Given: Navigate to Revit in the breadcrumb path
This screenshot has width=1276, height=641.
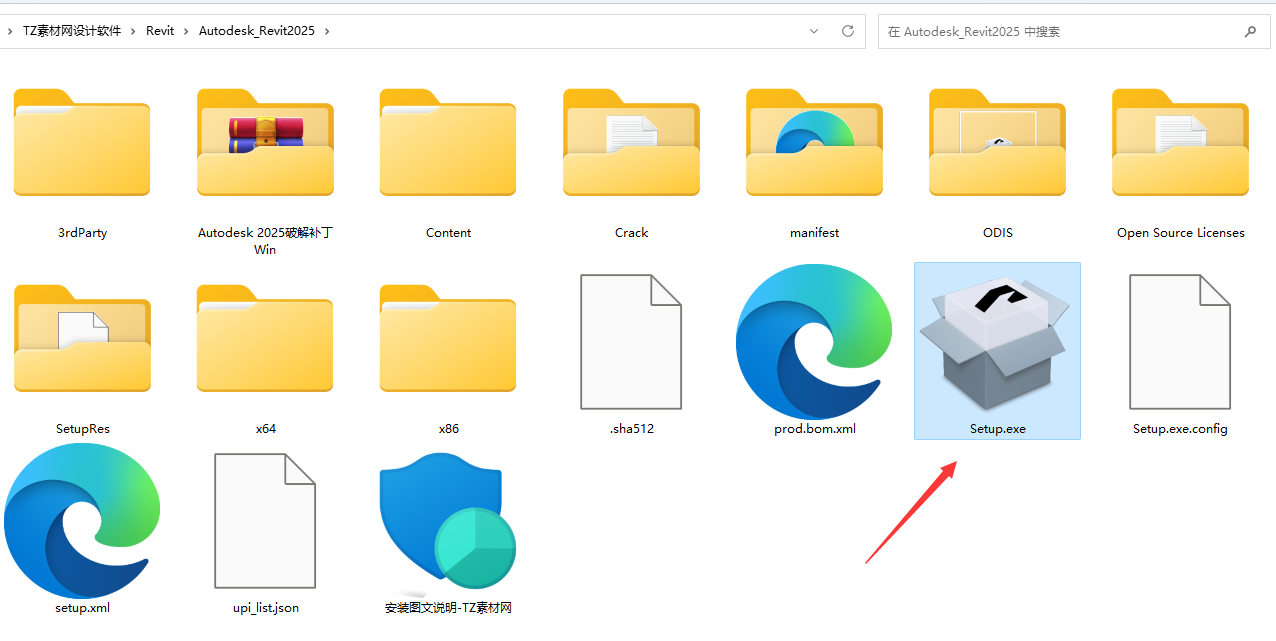Looking at the screenshot, I should 160,31.
